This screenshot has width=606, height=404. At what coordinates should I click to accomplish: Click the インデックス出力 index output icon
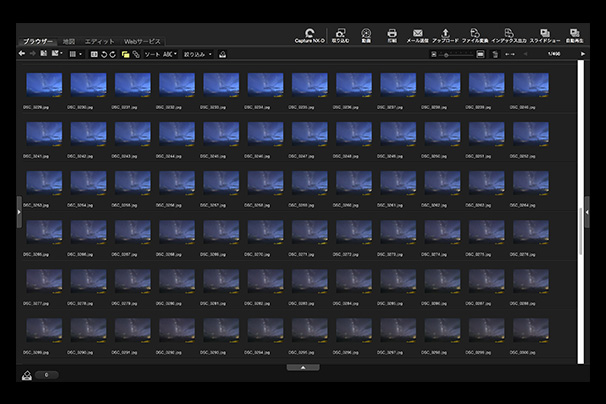point(508,34)
